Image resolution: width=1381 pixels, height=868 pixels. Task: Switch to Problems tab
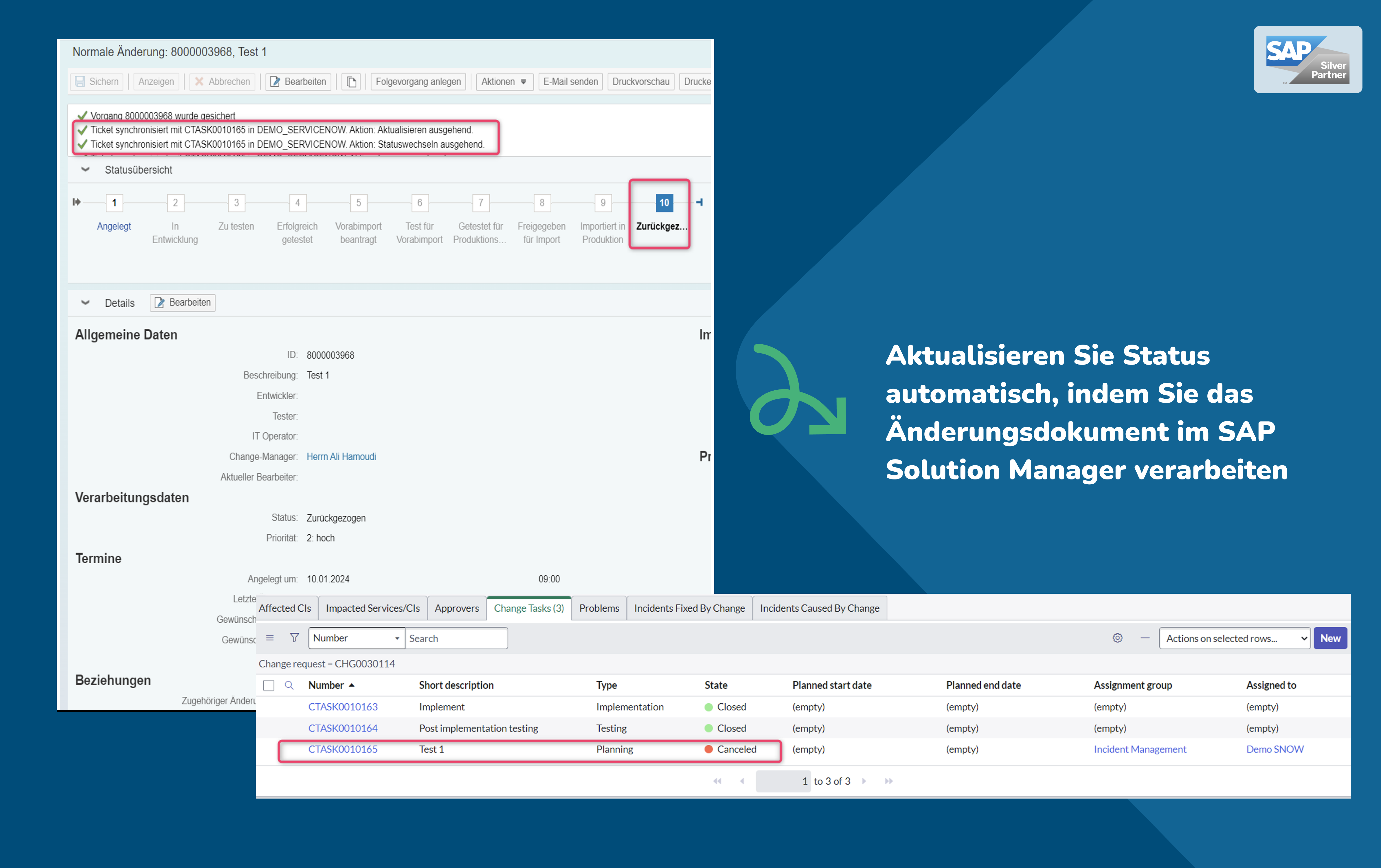point(599,608)
